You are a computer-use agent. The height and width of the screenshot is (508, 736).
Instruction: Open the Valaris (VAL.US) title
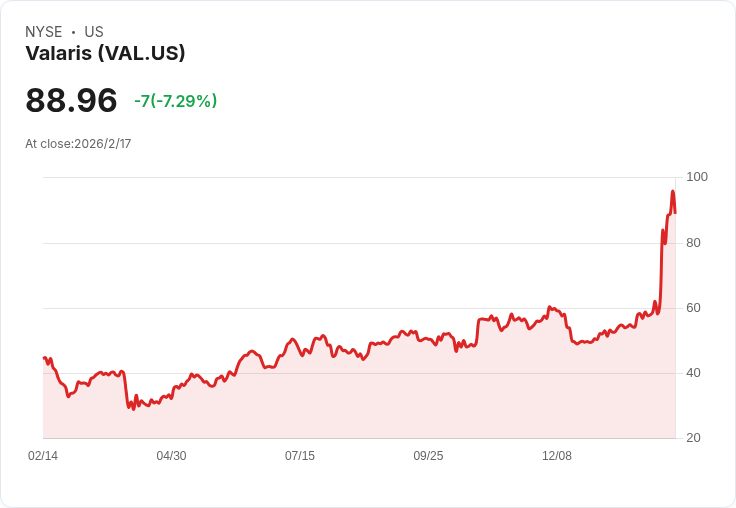pos(105,54)
